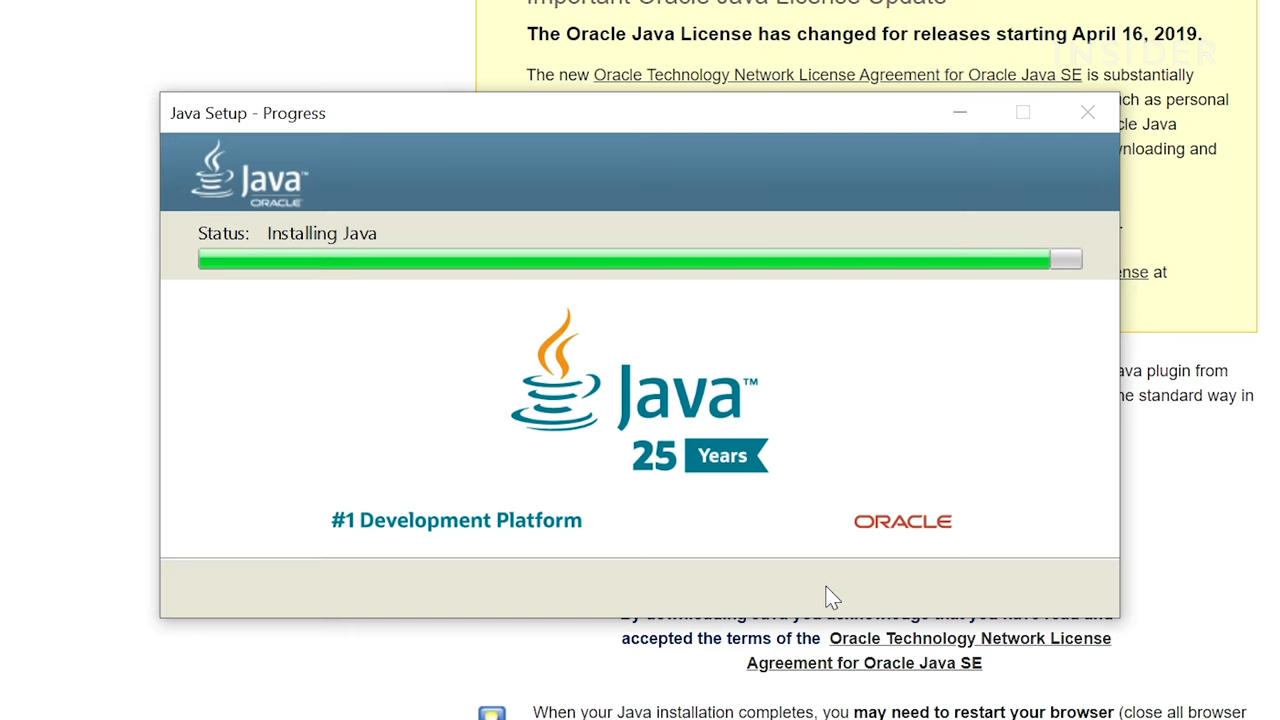Click the '#1 Development Platform' text
This screenshot has height=720, width=1280.
(456, 520)
